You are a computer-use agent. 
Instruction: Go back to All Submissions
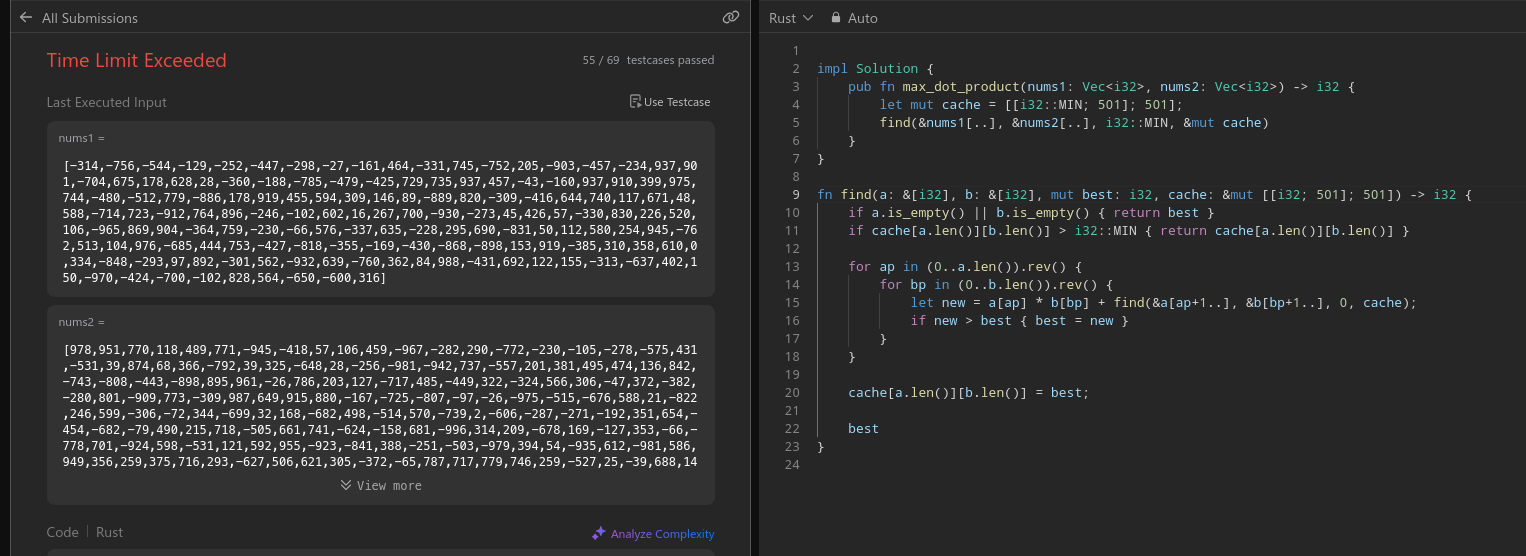(x=90, y=18)
